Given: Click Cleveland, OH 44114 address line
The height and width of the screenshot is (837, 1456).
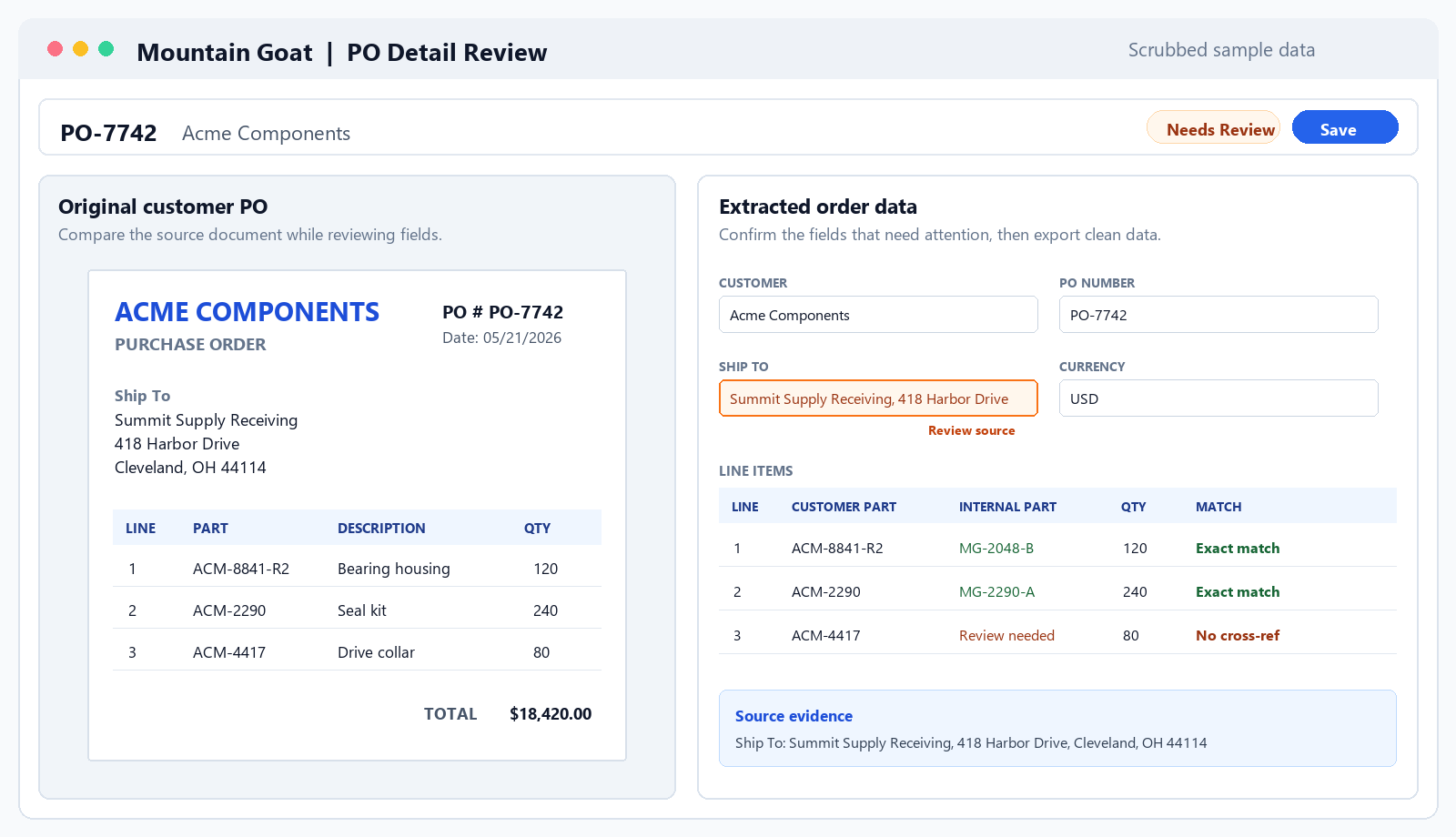Looking at the screenshot, I should click(x=190, y=468).
